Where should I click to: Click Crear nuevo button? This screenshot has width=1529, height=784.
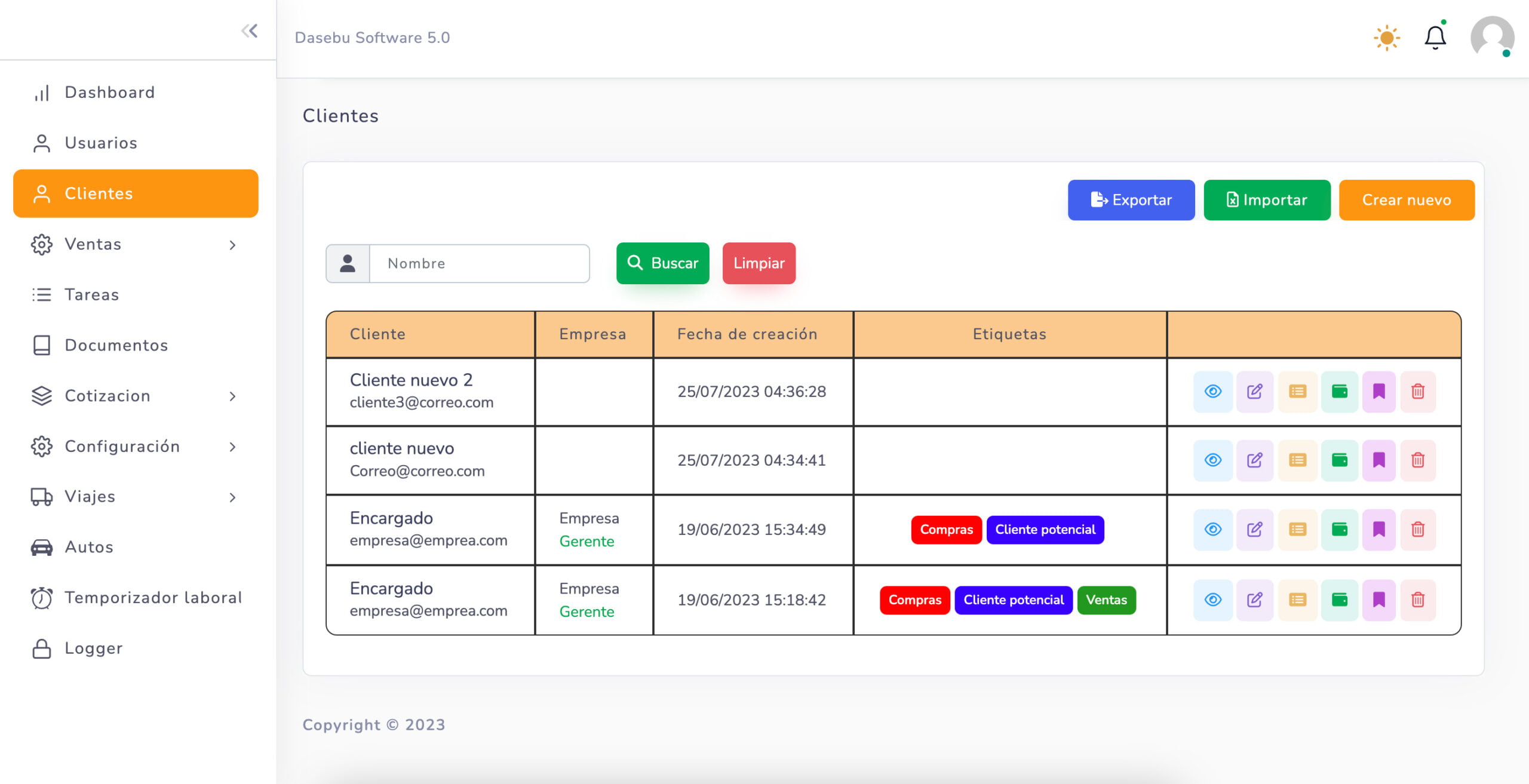point(1407,200)
